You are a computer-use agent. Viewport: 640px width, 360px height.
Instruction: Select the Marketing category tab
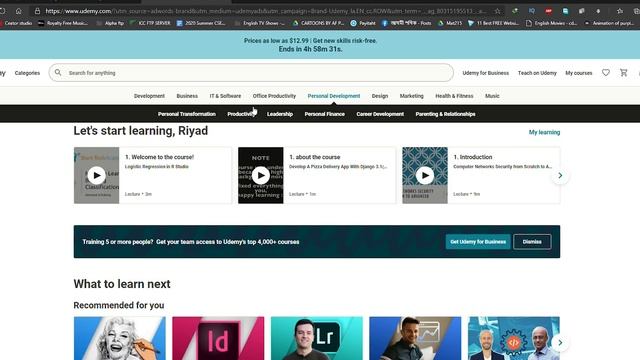[x=411, y=96]
